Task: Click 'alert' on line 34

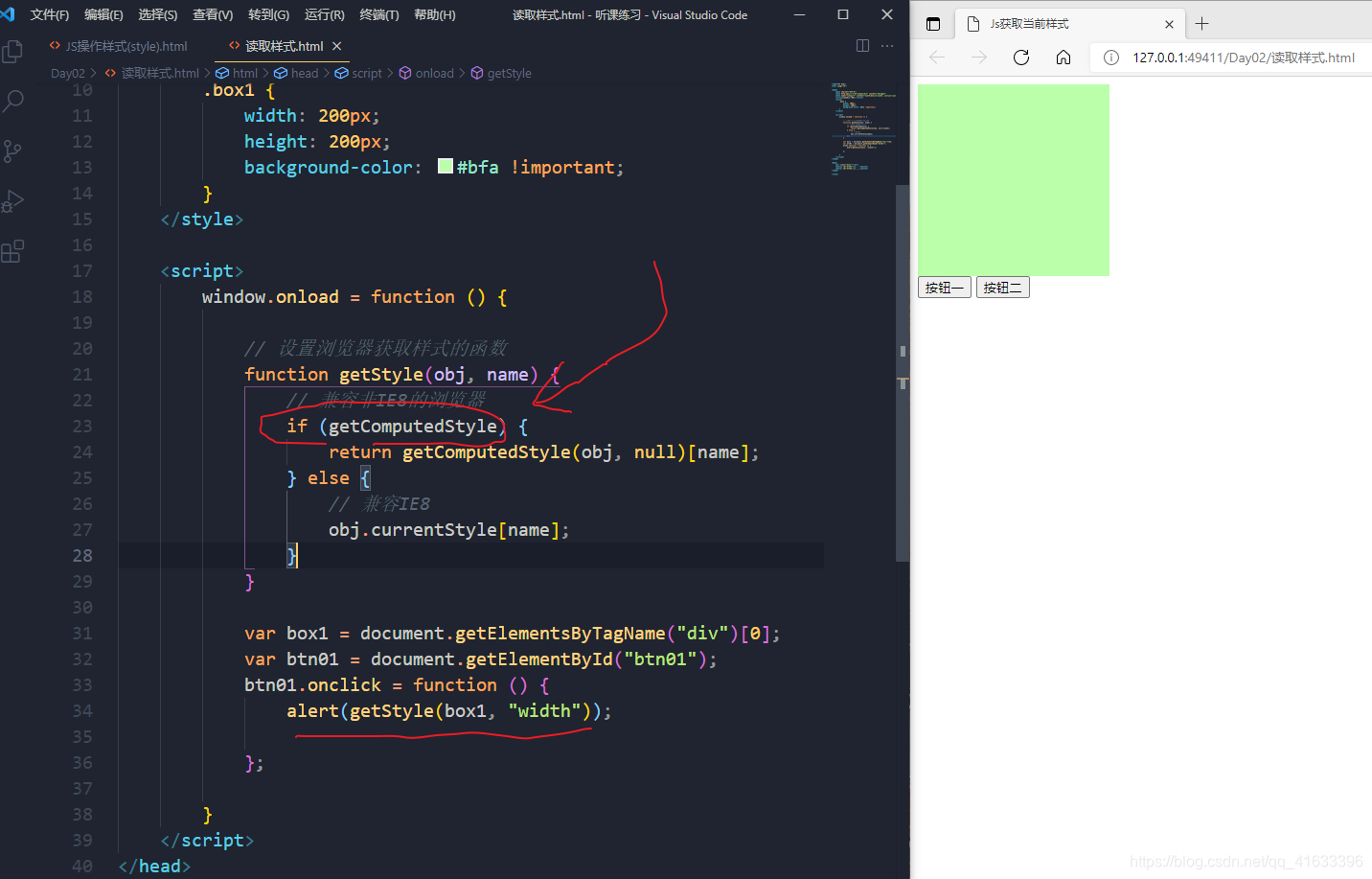Action: point(312,710)
